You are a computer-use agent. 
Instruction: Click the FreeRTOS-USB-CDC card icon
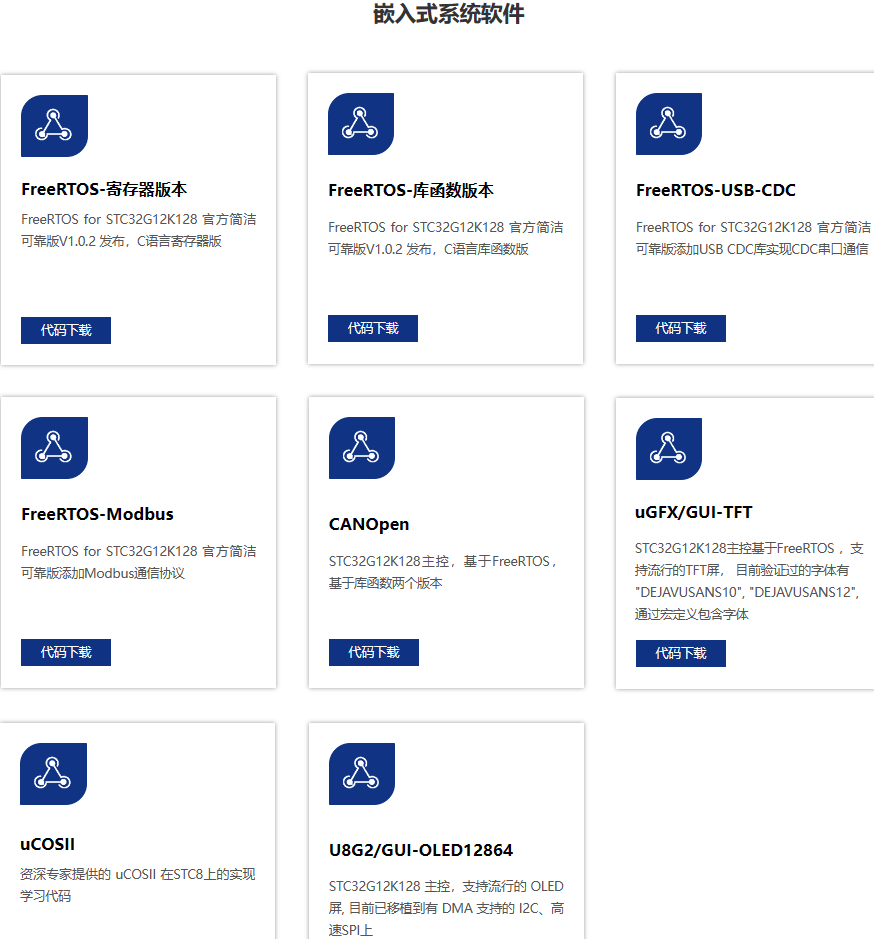(x=669, y=124)
